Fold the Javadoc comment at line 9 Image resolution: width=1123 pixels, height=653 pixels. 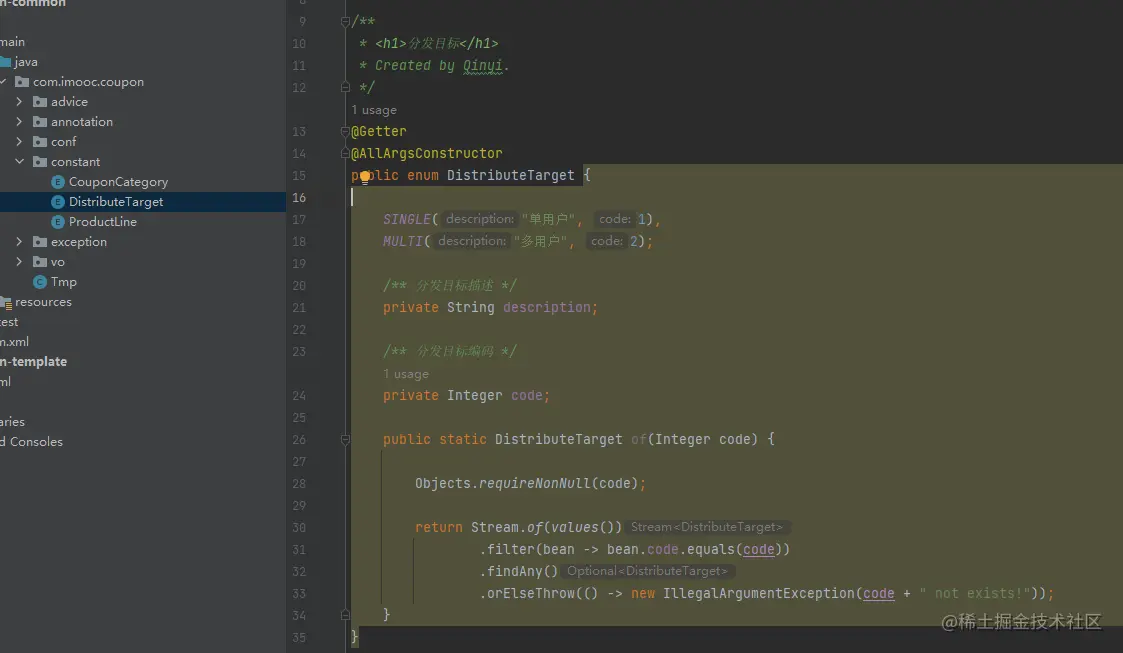(345, 21)
